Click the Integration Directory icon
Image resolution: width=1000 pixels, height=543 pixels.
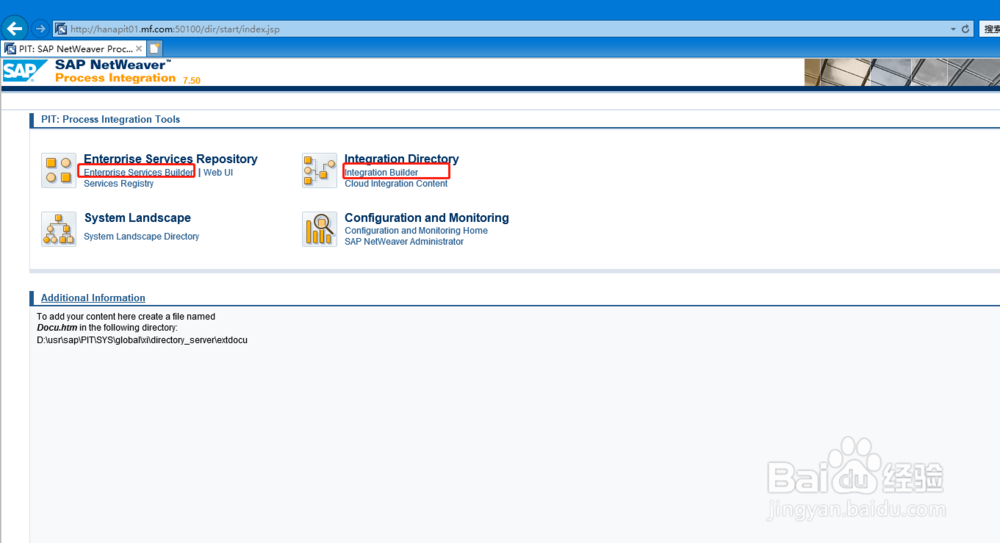click(x=320, y=170)
